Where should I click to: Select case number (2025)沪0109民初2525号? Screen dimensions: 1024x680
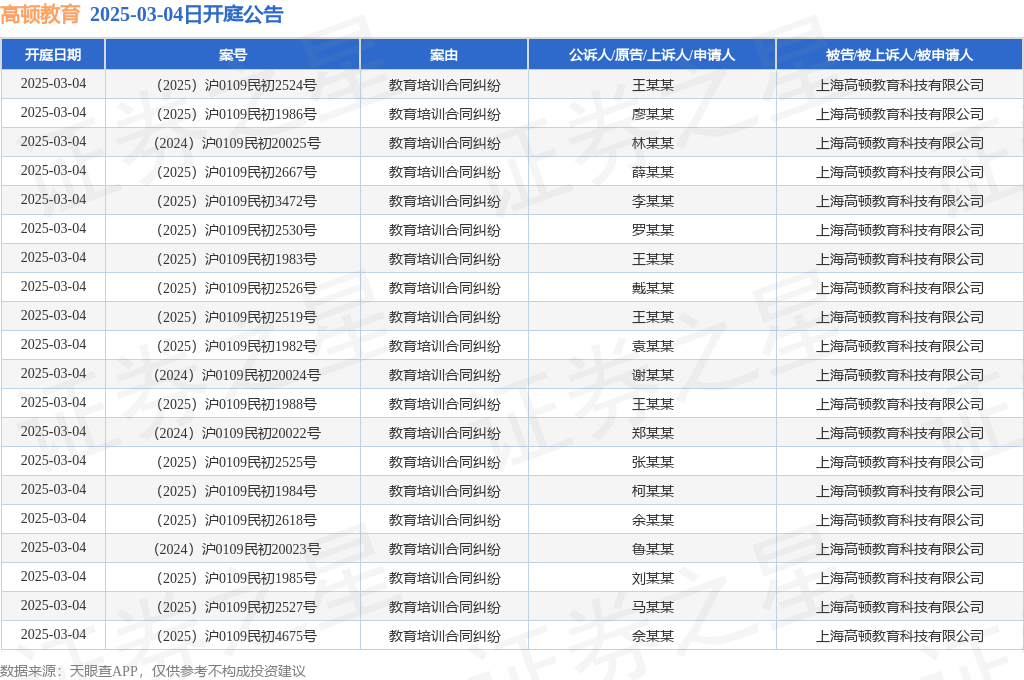[x=236, y=462]
